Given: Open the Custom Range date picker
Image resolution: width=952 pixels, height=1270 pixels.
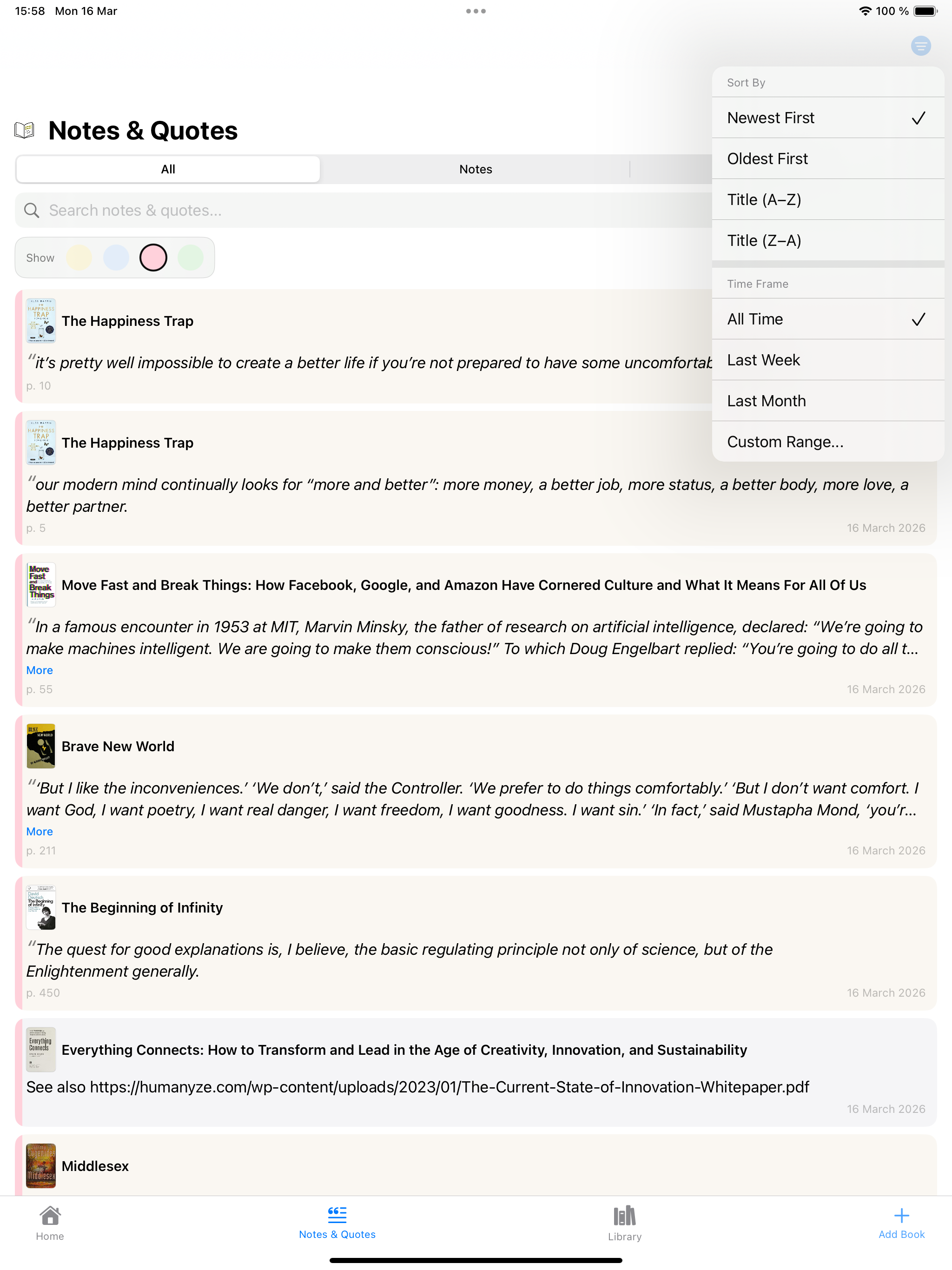Looking at the screenshot, I should tap(785, 441).
